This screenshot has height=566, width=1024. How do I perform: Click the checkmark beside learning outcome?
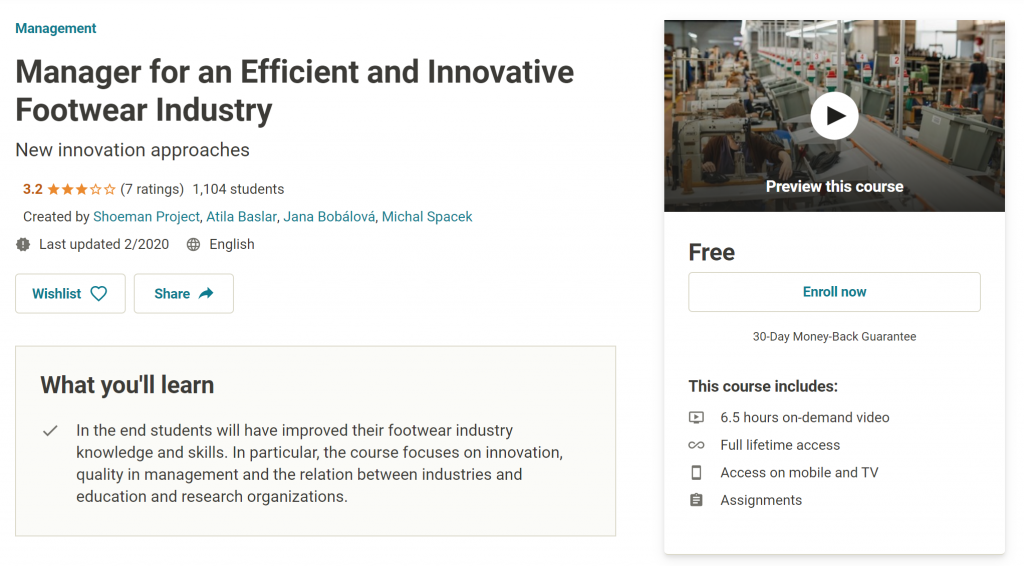pos(50,431)
